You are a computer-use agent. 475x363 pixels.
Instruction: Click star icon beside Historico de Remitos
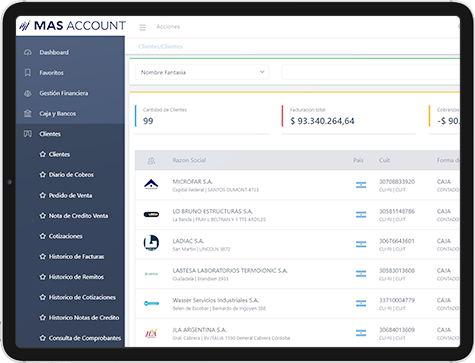tap(43, 277)
